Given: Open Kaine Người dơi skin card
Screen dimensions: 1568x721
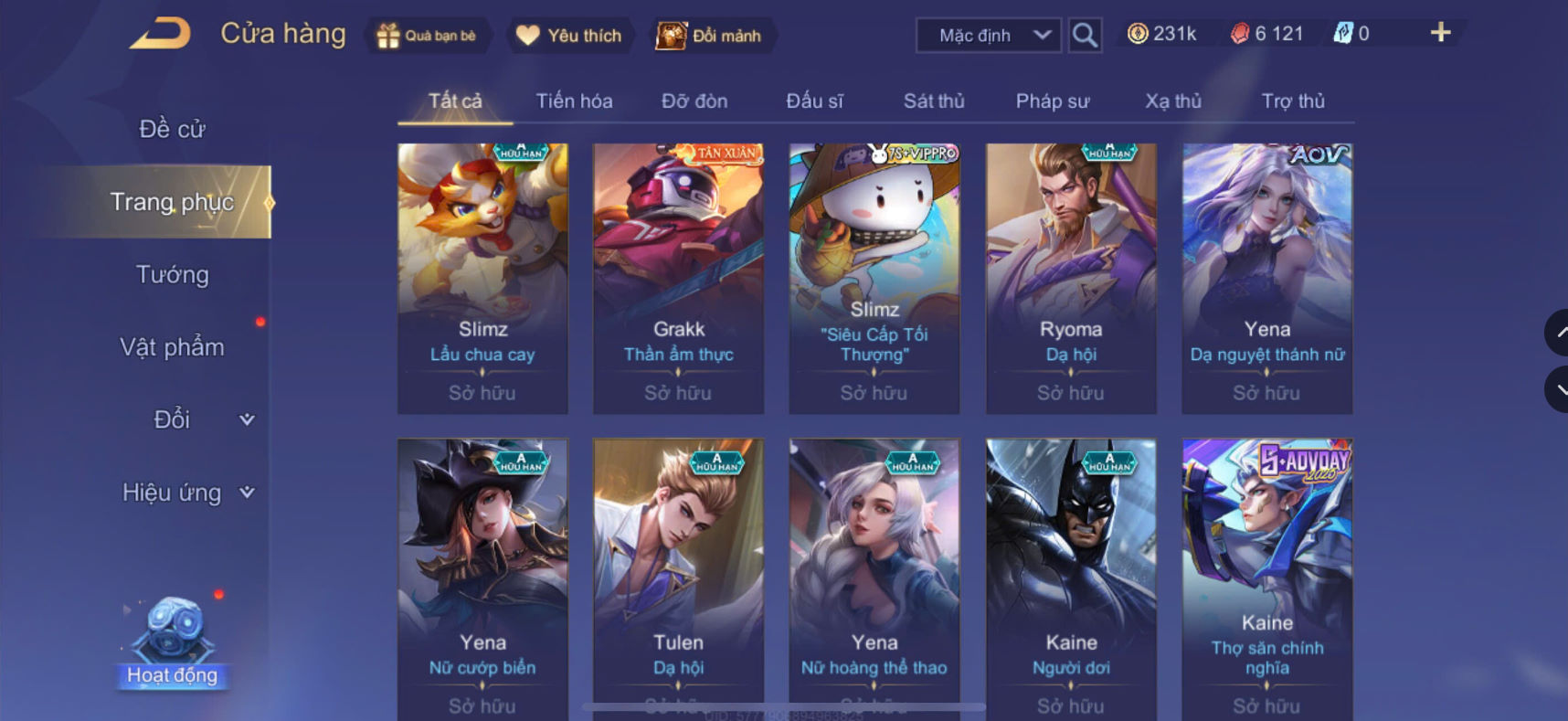Looking at the screenshot, I should point(1071,579).
